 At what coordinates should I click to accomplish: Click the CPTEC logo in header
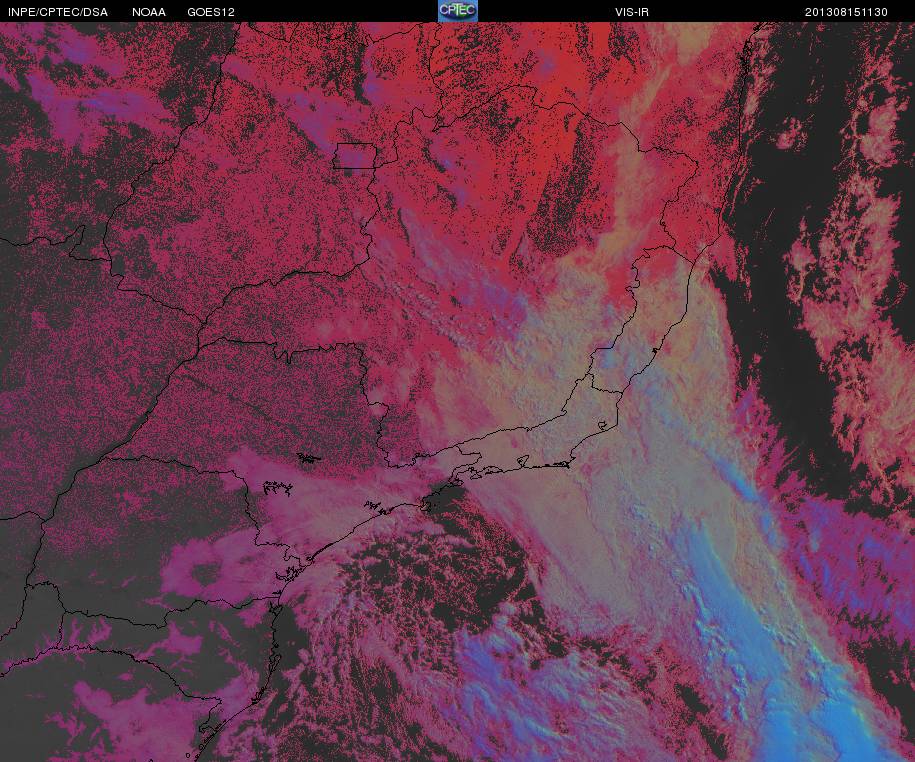click(x=458, y=11)
